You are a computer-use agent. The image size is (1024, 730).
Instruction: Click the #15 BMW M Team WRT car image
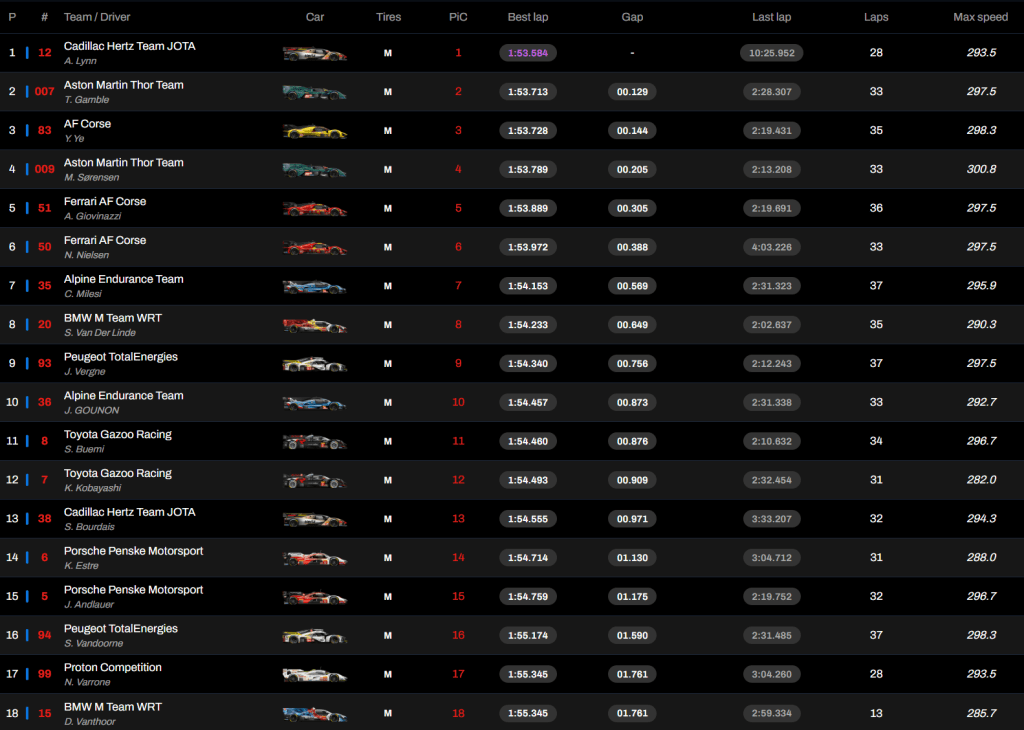pyautogui.click(x=314, y=714)
